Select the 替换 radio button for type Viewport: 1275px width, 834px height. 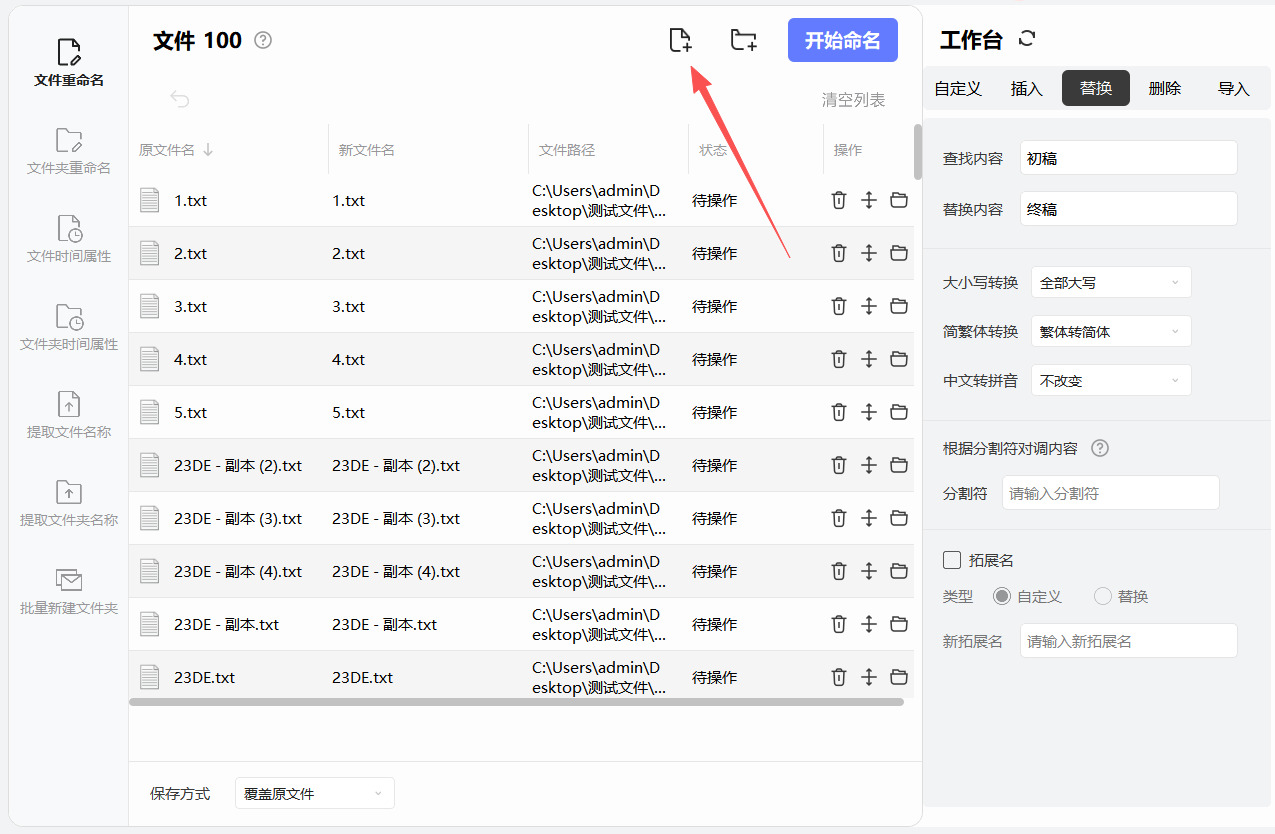point(1103,597)
